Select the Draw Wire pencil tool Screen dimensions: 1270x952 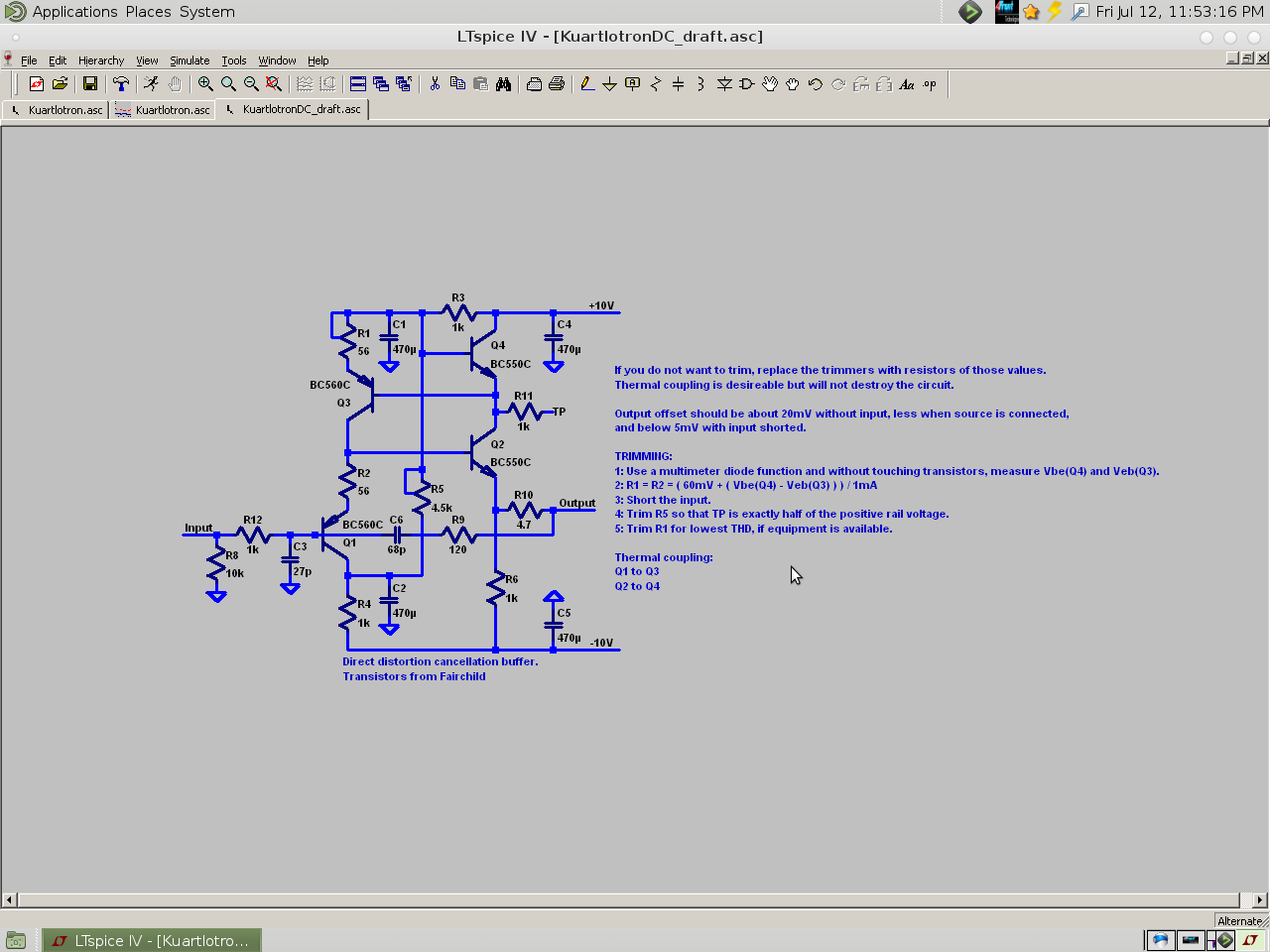click(x=587, y=84)
